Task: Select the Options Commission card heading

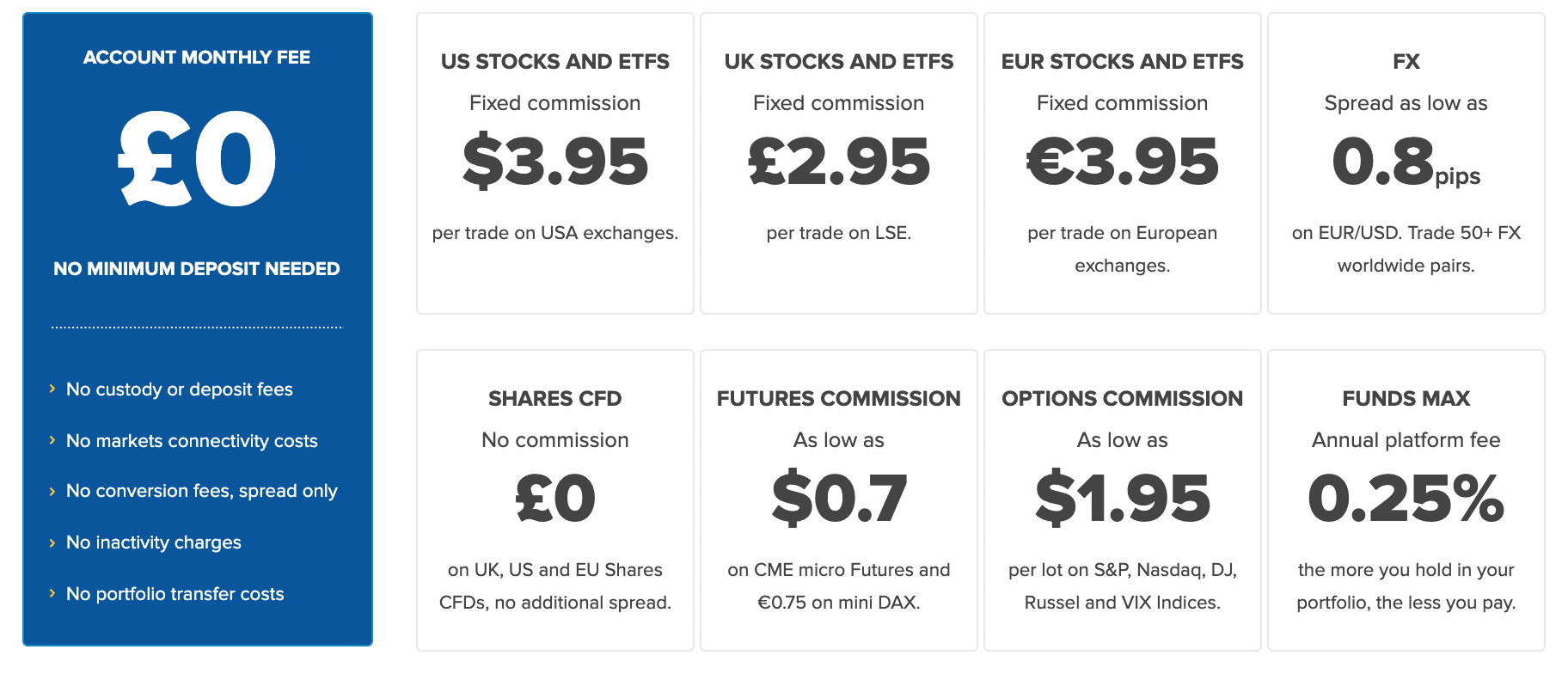Action: pos(1123,399)
